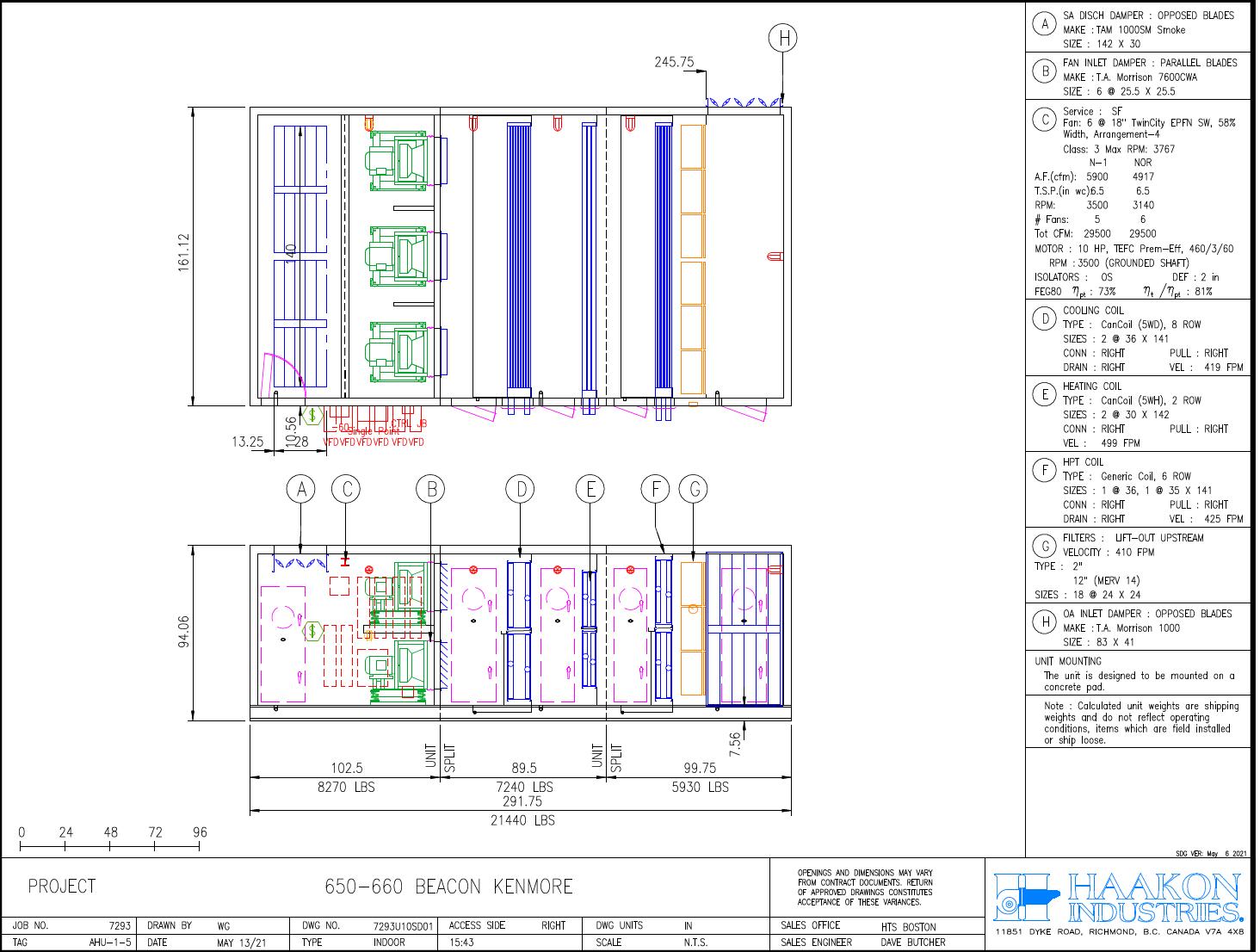Click the 13.25 dimension label

pos(247,442)
